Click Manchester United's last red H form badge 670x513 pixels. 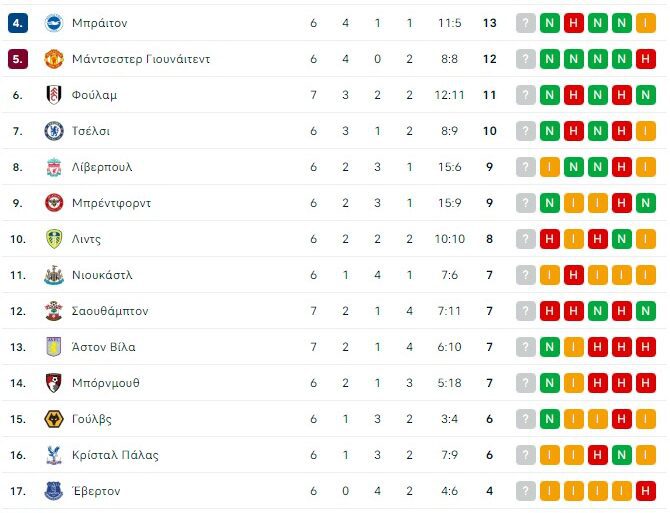point(646,59)
